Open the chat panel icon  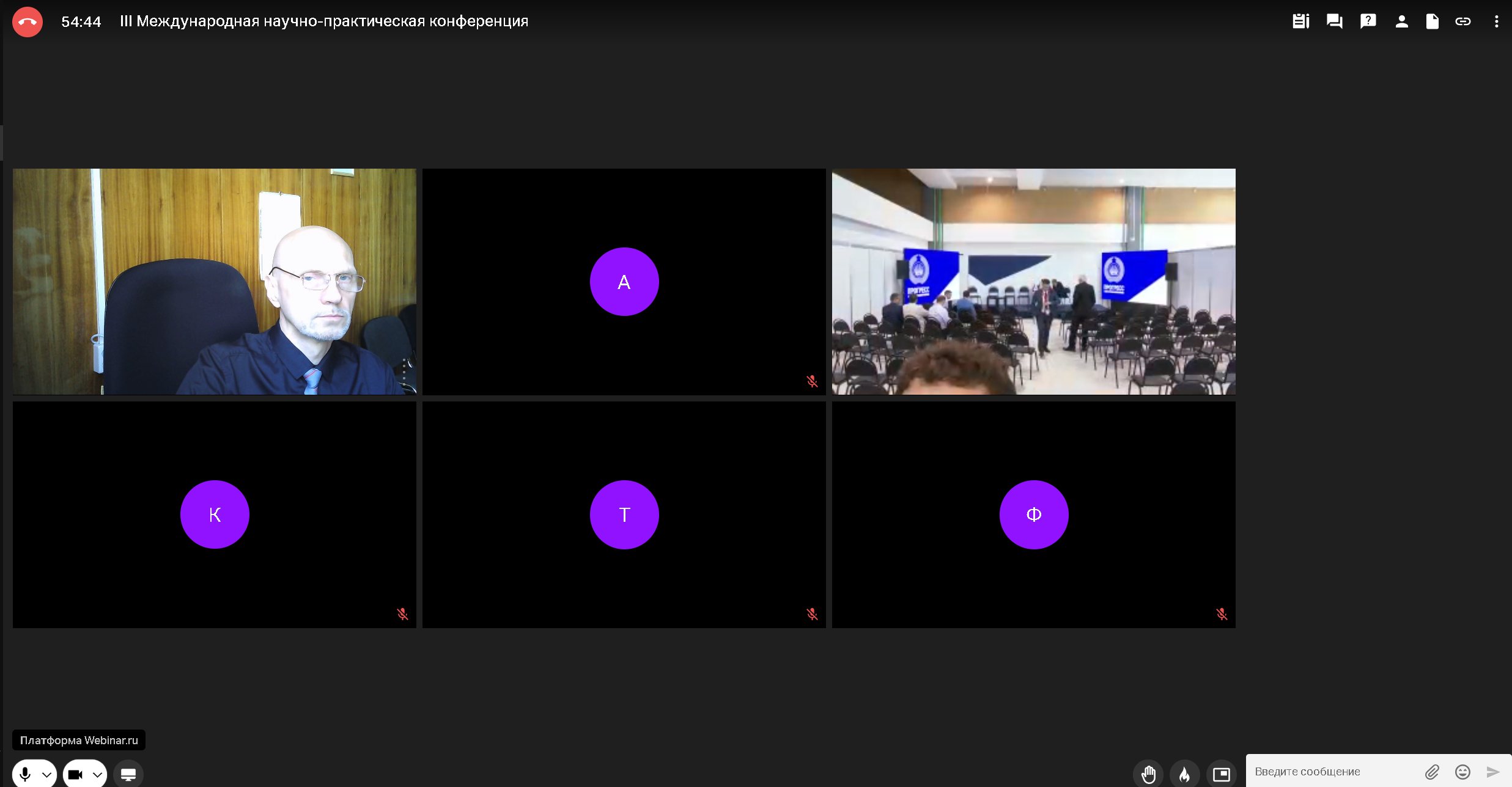(1334, 21)
